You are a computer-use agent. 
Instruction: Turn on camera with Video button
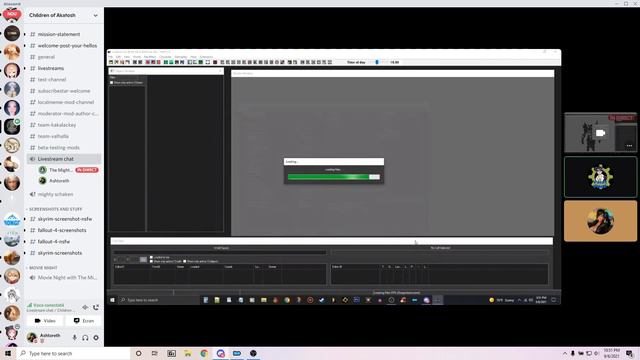coord(45,321)
